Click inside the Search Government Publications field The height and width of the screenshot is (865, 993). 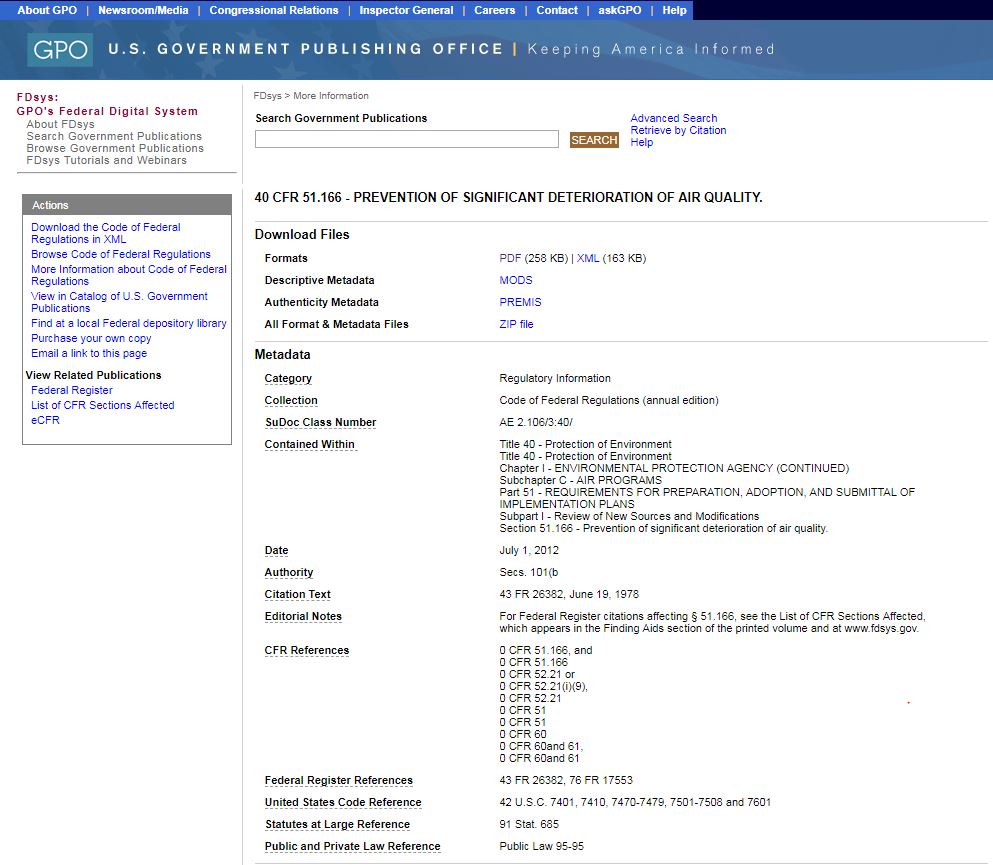[x=406, y=138]
